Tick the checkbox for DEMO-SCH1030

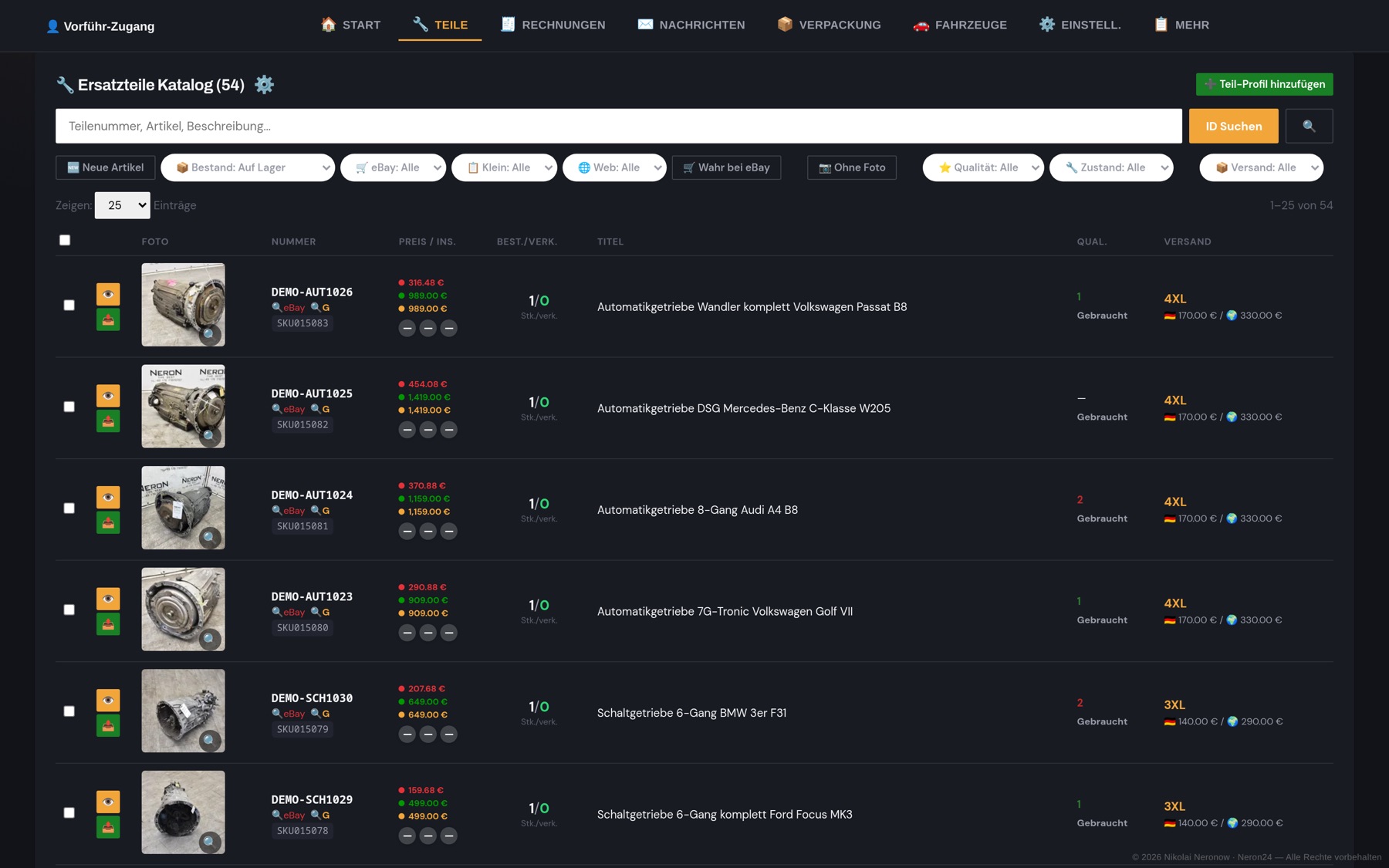69,711
